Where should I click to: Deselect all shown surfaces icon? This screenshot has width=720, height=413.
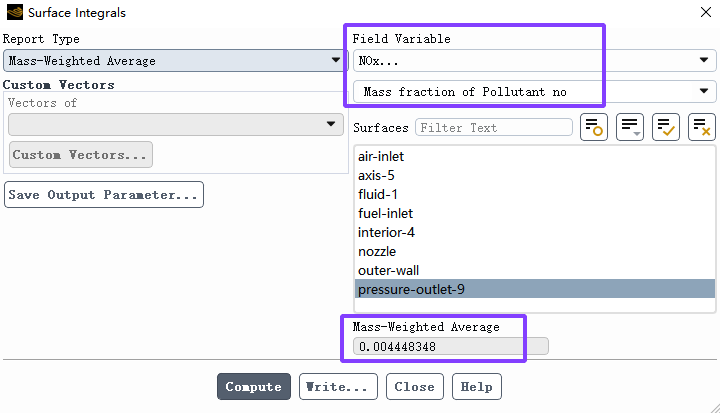coord(702,127)
